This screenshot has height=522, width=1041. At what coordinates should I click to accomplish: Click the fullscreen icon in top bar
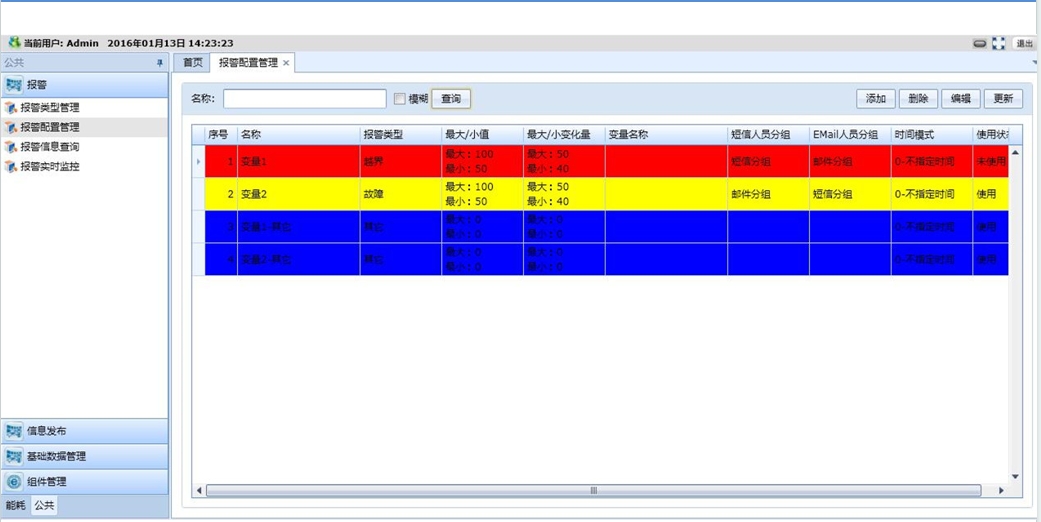[999, 43]
